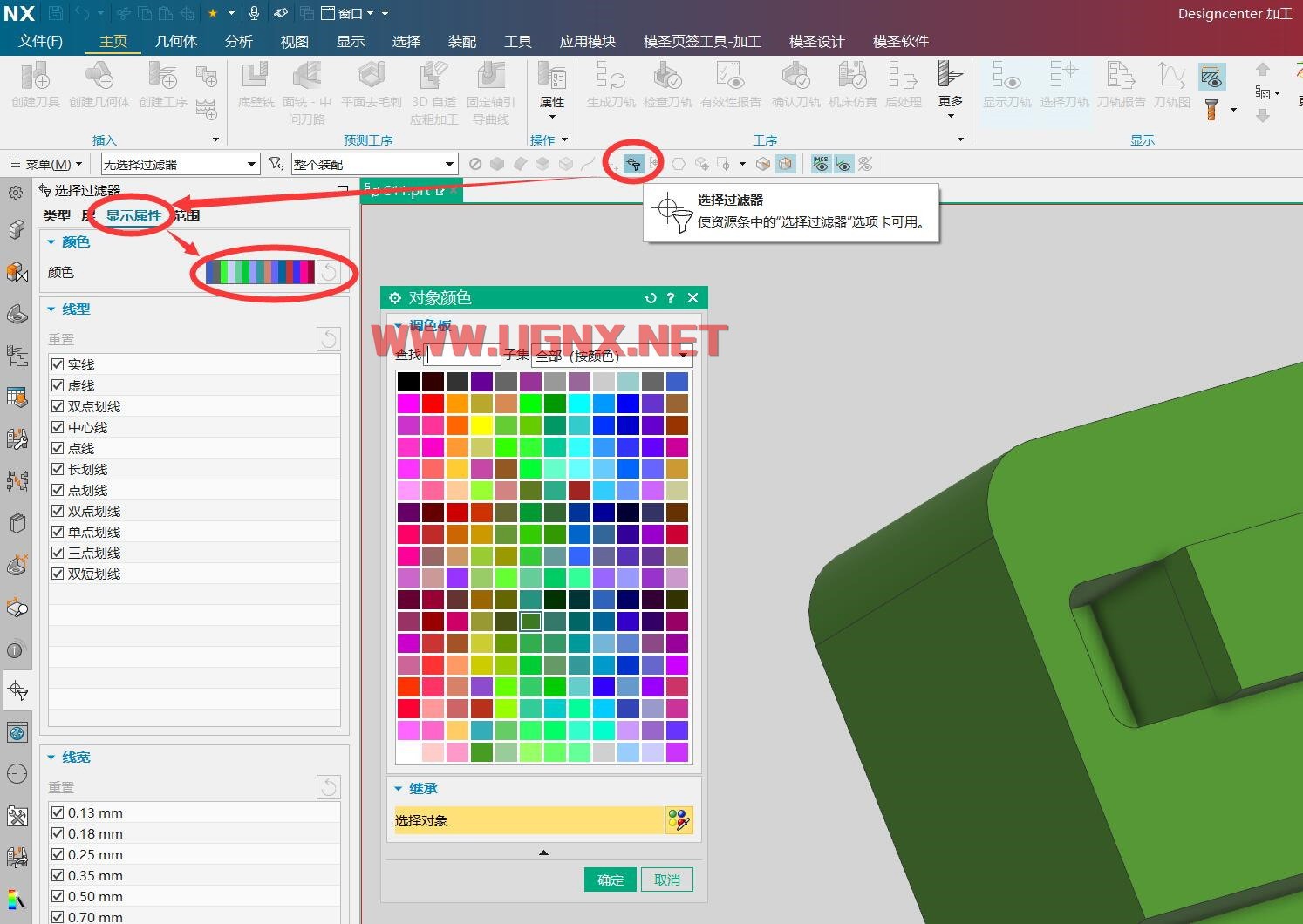The width and height of the screenshot is (1303, 924).
Task: Click the reset icon in the 线型 section
Action: pyautogui.click(x=328, y=339)
